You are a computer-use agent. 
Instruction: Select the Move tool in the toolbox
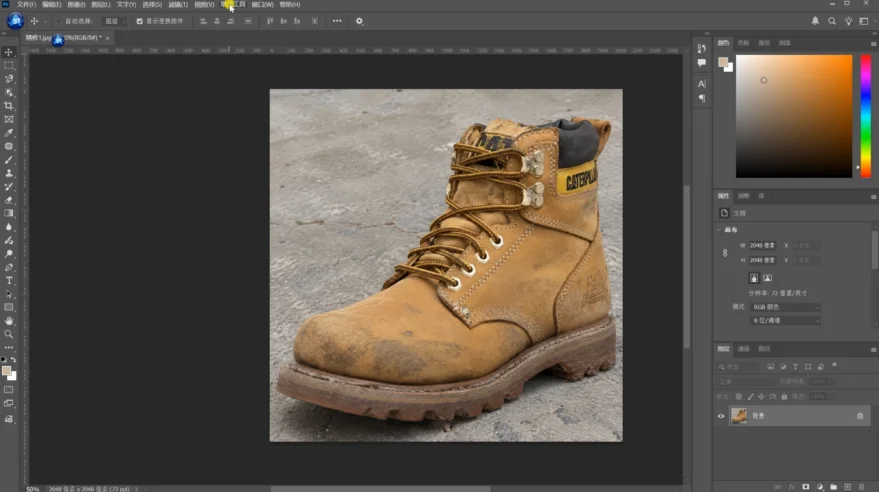pos(9,52)
